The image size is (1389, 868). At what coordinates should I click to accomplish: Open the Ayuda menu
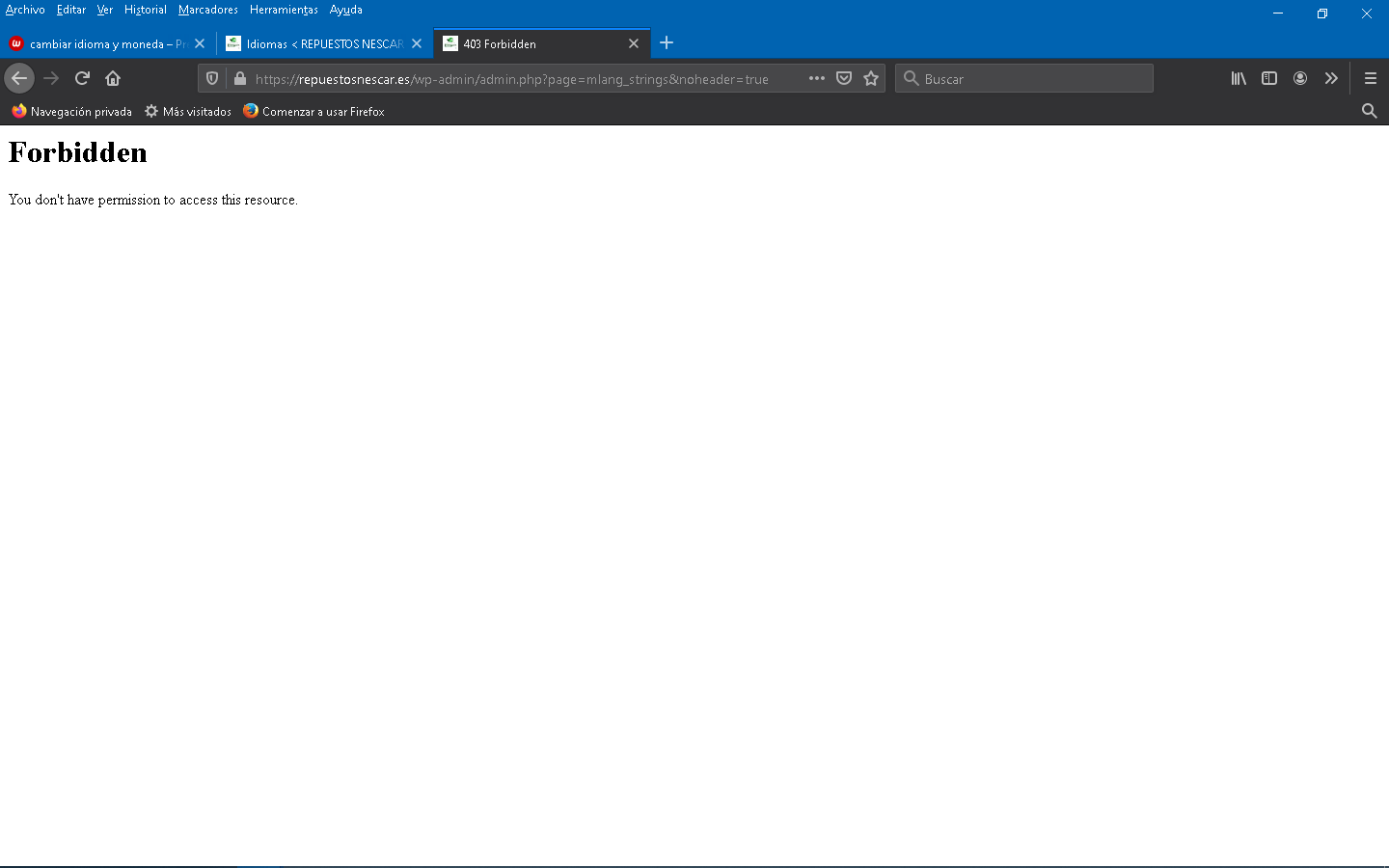[x=346, y=10]
